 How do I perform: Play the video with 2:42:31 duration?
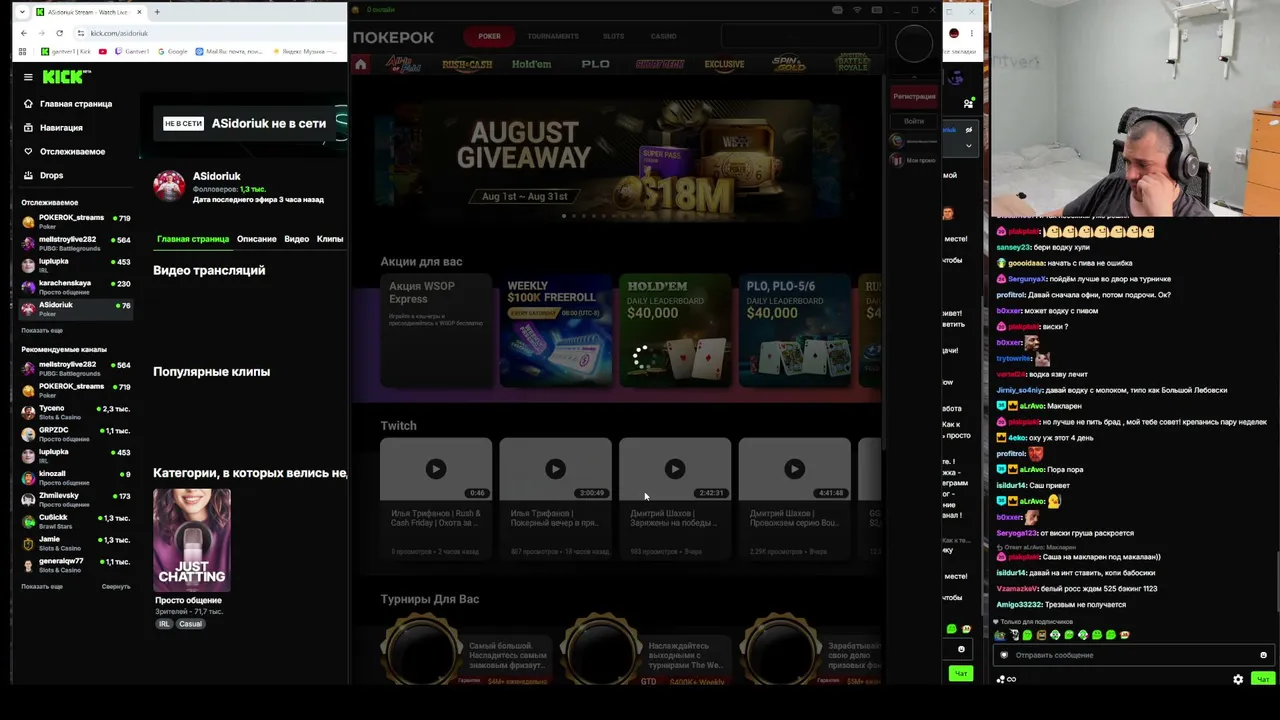675,469
